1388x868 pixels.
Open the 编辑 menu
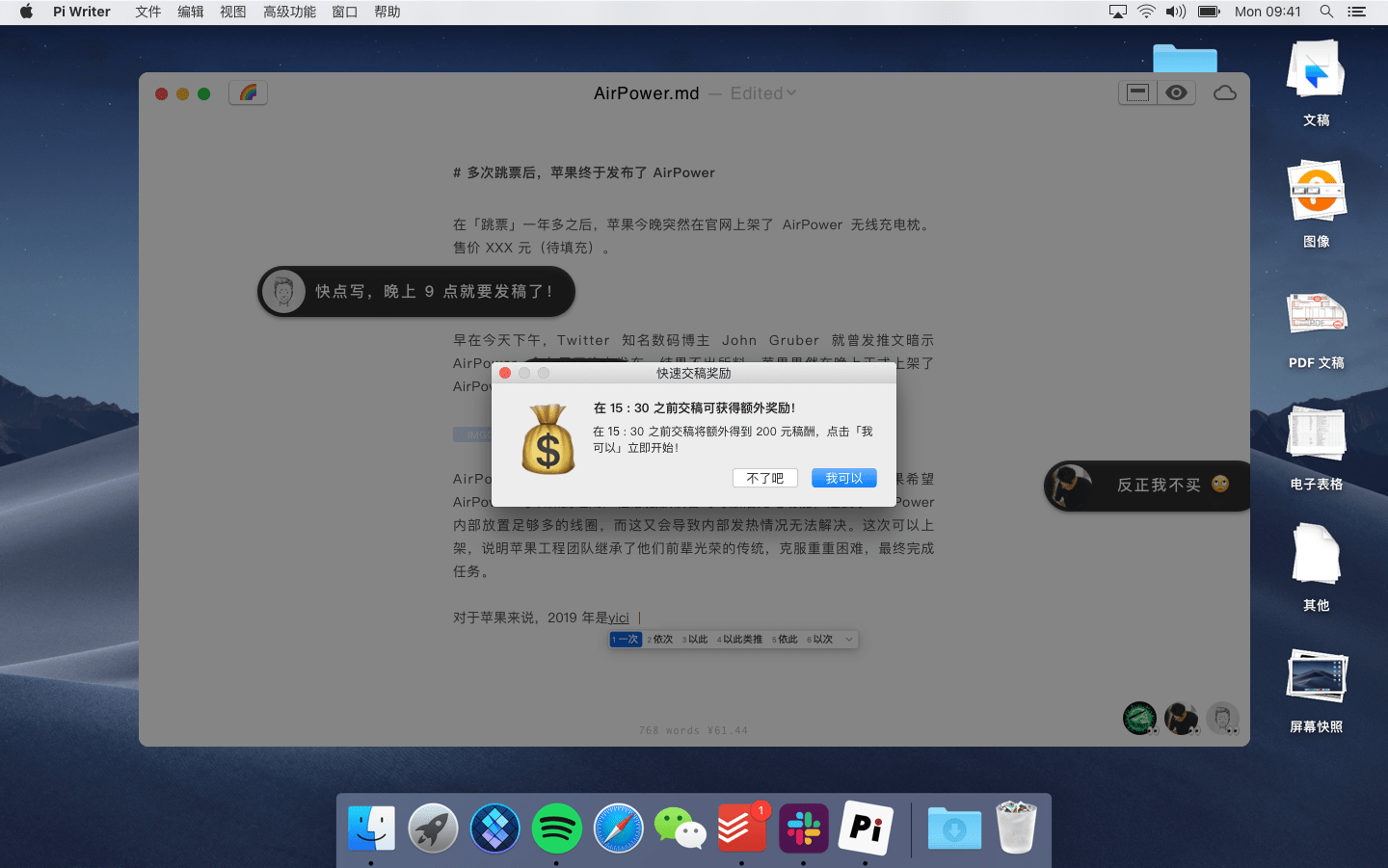click(x=191, y=12)
